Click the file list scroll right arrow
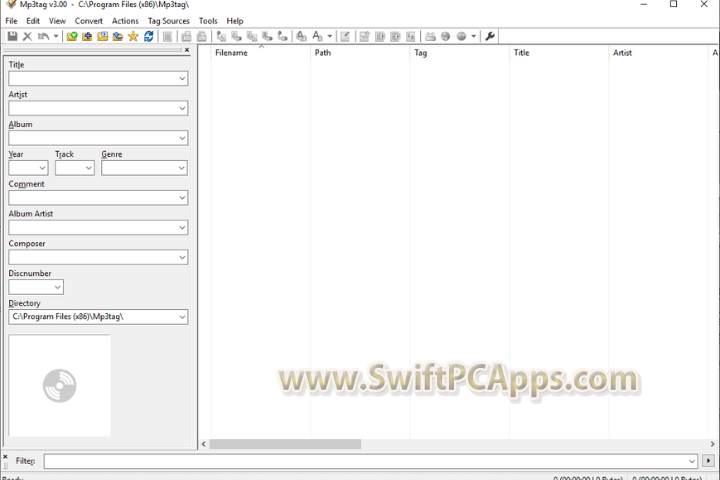This screenshot has height=480, width=720. pyautogui.click(x=712, y=444)
